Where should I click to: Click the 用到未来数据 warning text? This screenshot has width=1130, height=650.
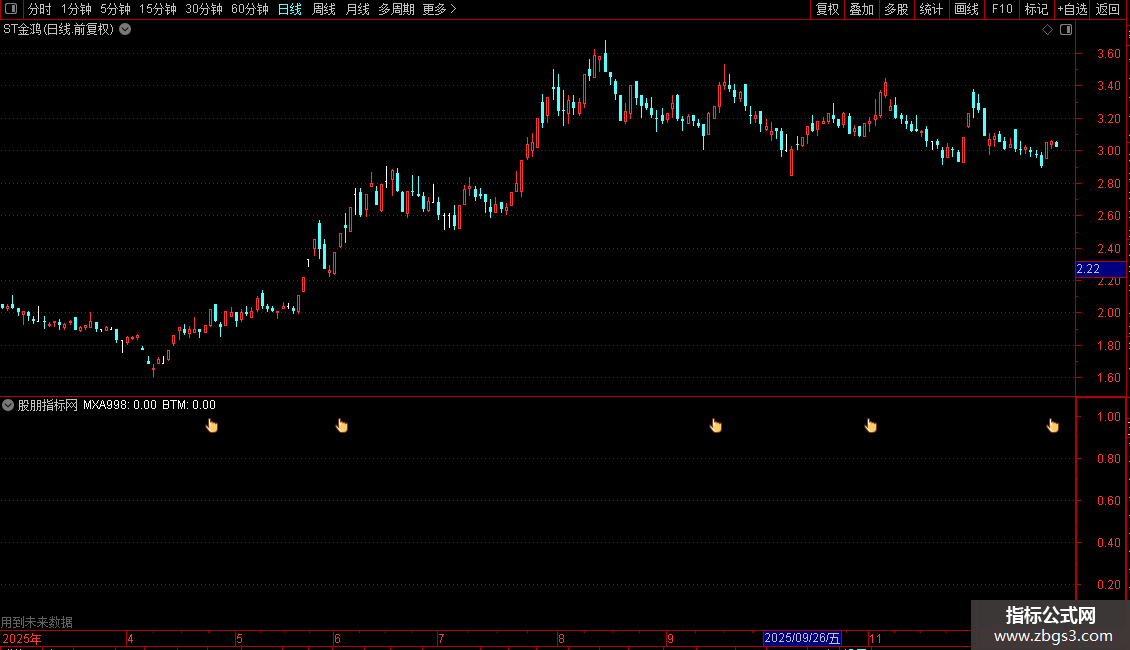pyautogui.click(x=37, y=622)
